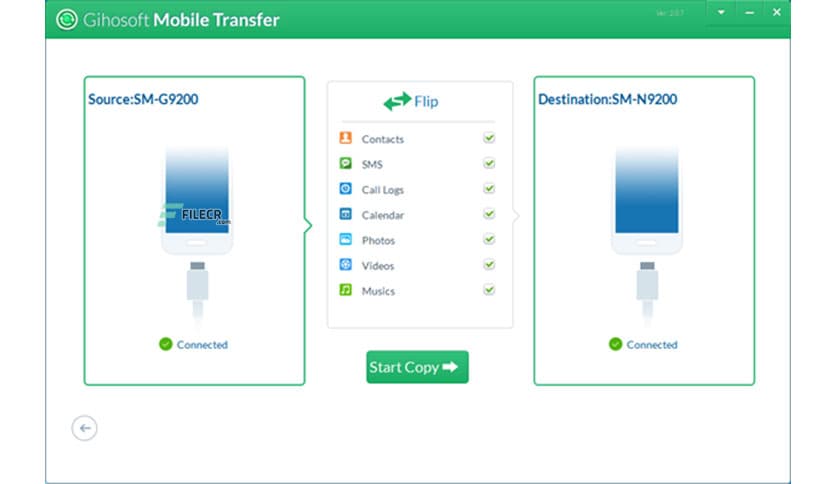
Task: Click the source phone image
Action: pos(197,200)
